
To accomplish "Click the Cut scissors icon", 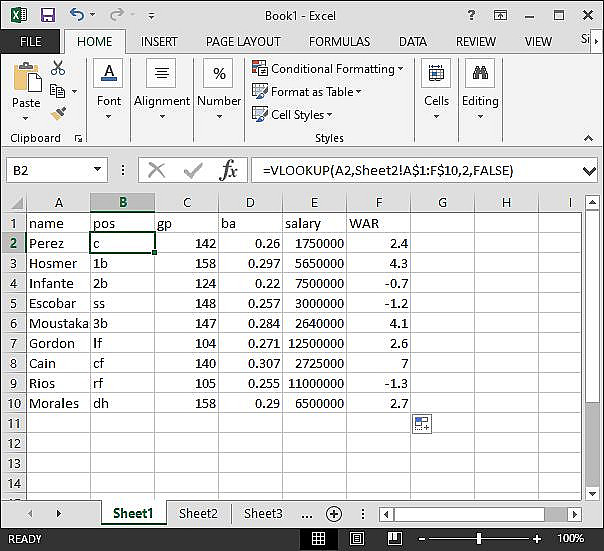I will 58,67.
